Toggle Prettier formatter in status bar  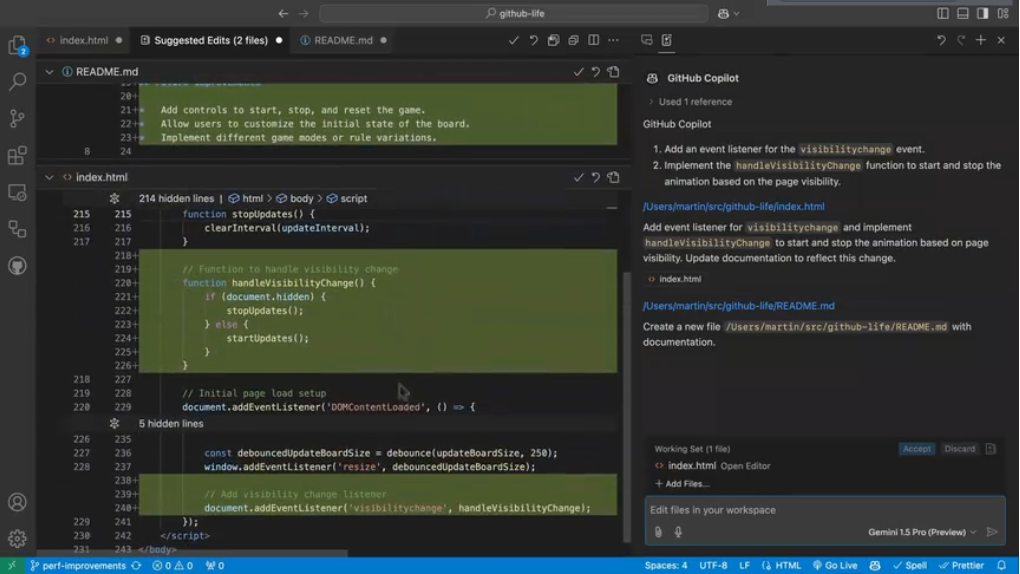tap(961, 566)
